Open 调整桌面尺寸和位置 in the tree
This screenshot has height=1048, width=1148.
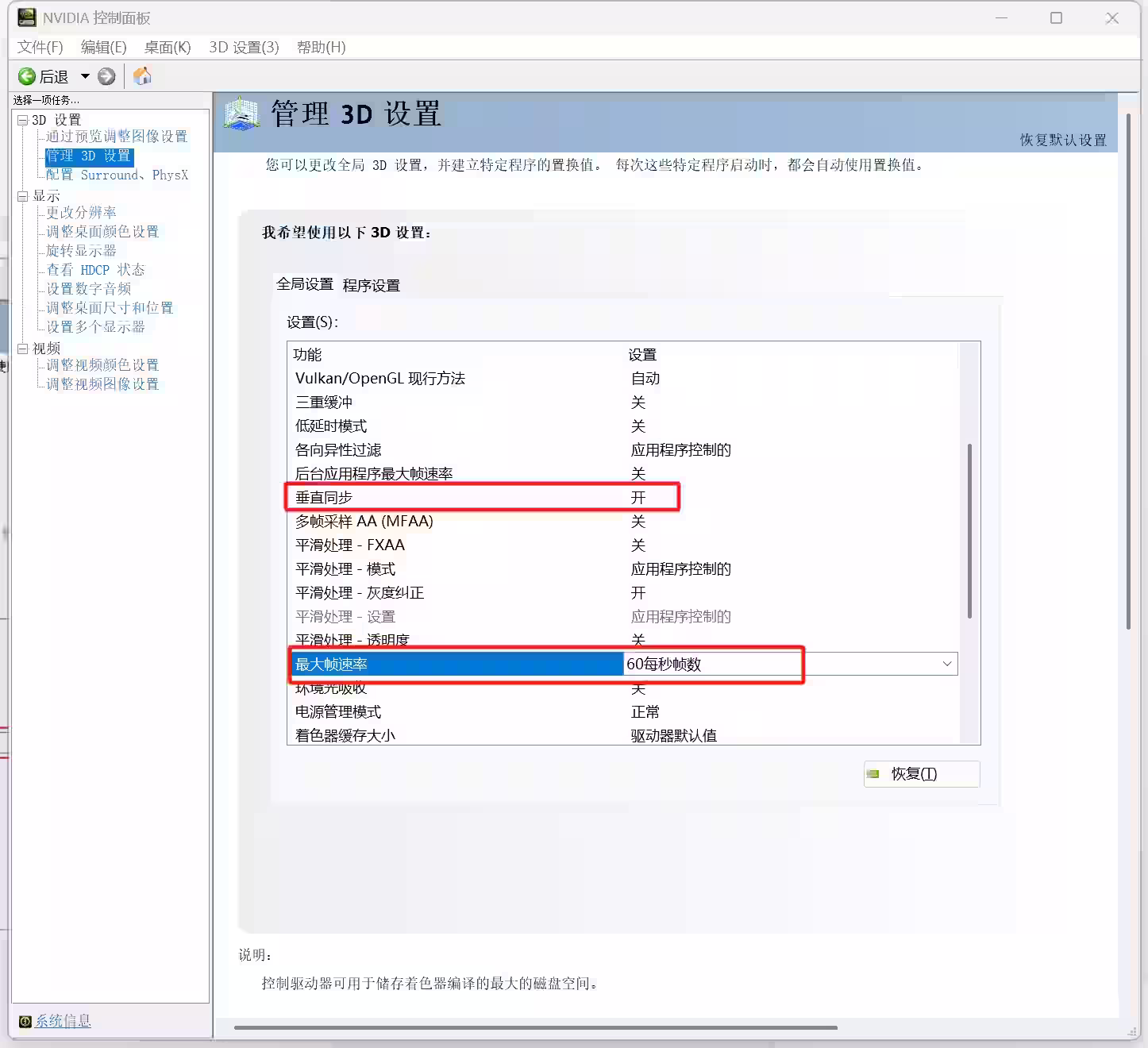coord(110,308)
